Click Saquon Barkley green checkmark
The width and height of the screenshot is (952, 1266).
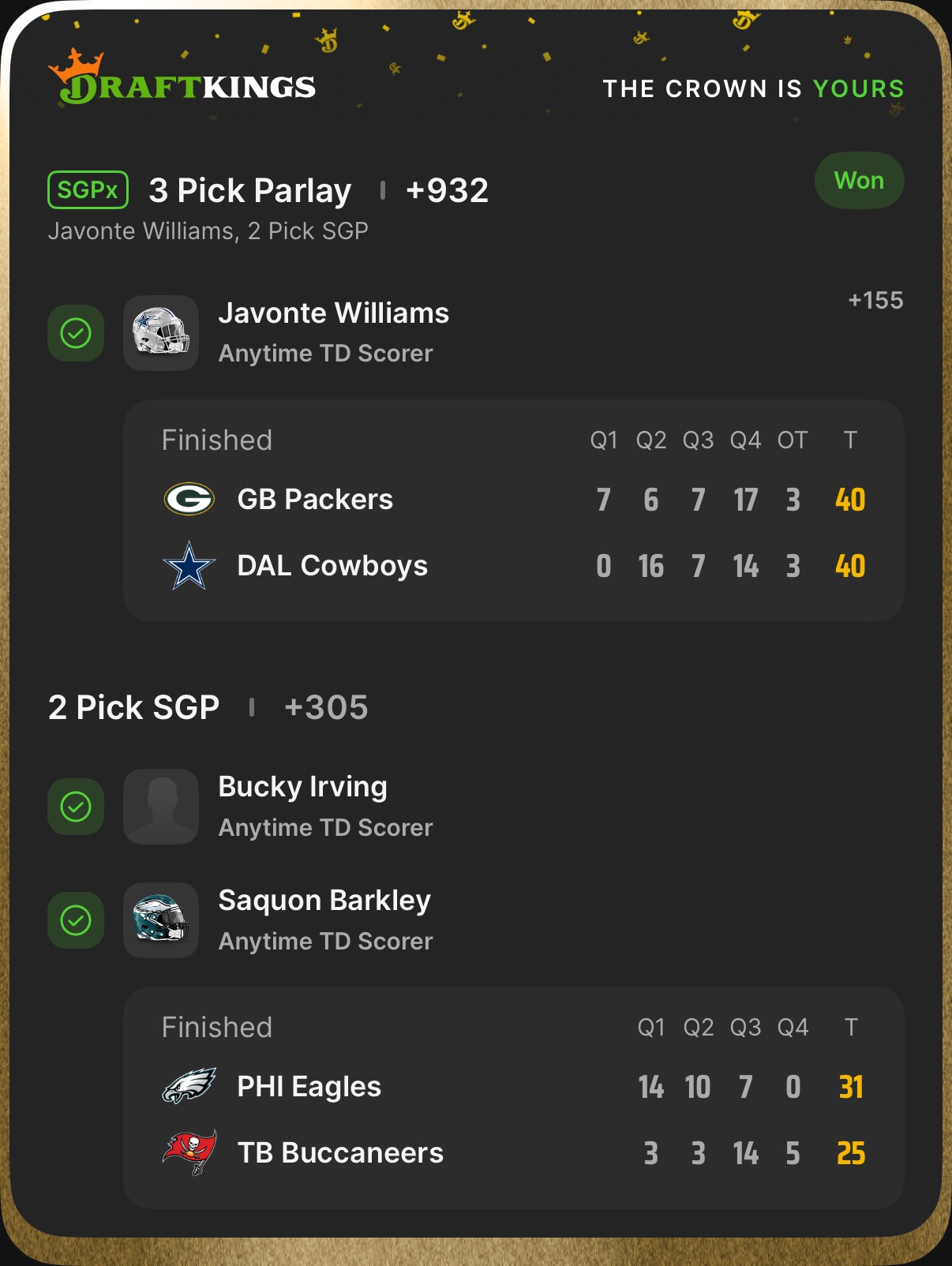pos(76,920)
